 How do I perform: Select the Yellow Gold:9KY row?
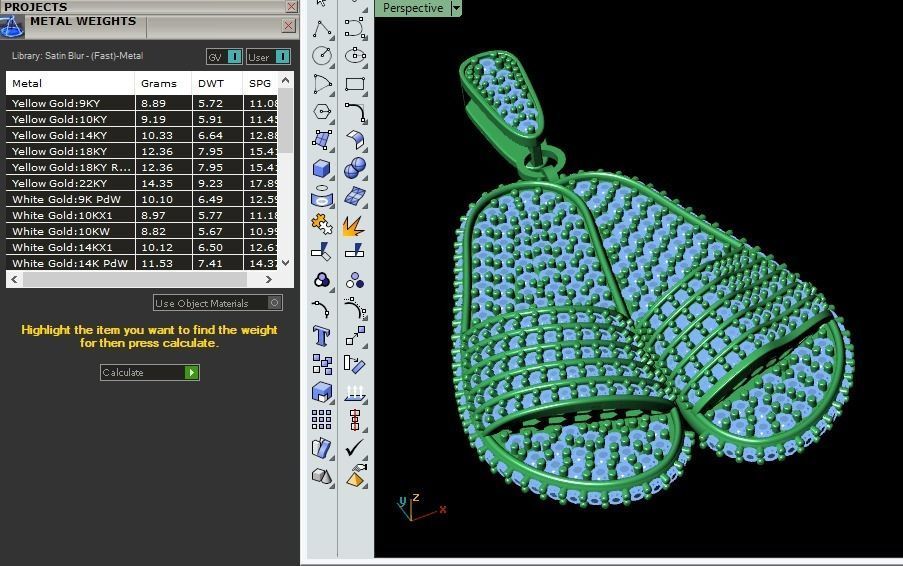coord(142,103)
